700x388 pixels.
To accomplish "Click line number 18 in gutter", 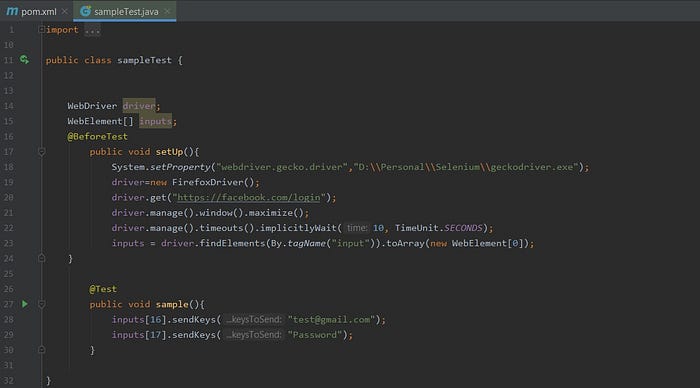I will click(8, 167).
